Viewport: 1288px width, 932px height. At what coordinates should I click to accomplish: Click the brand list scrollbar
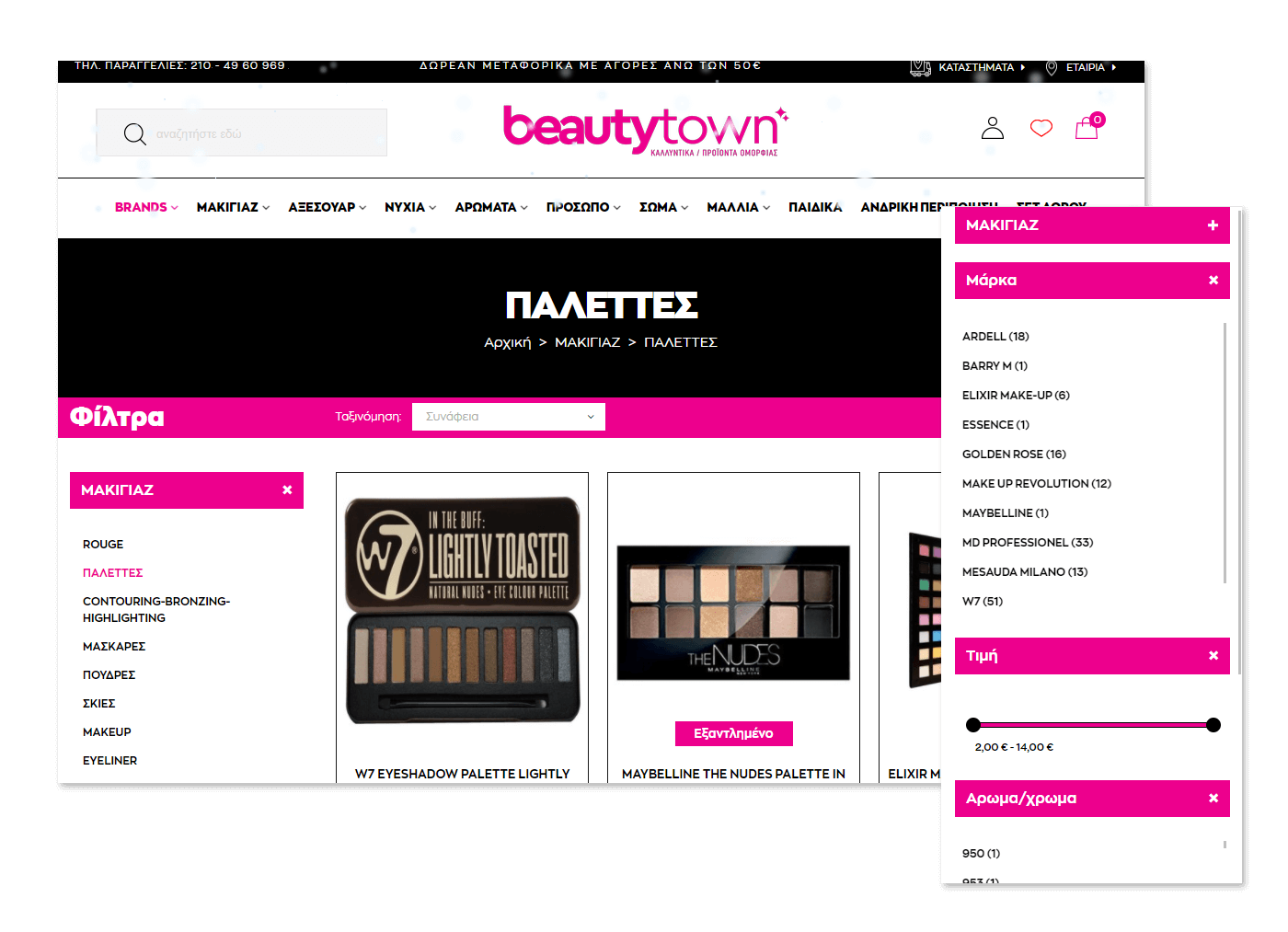(1225, 453)
